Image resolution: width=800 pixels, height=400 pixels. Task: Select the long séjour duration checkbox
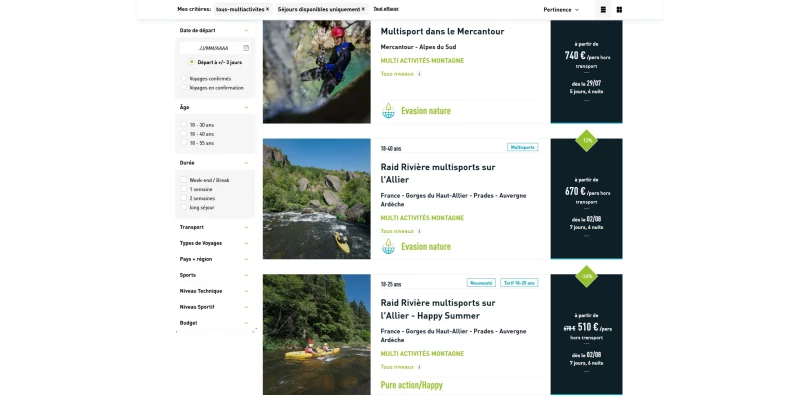184,207
